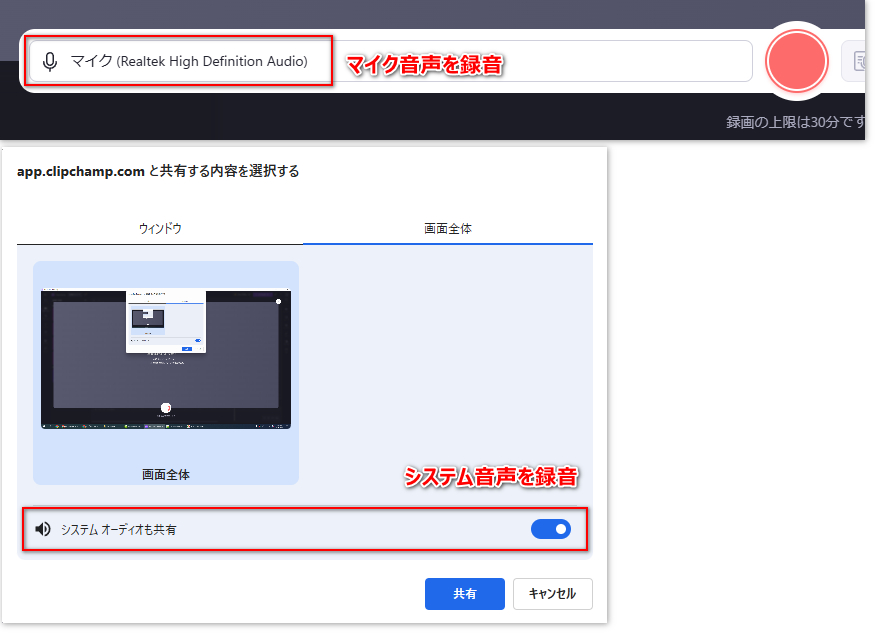
Task: Click the microphone icon in the mic selector
Action: tap(50, 61)
